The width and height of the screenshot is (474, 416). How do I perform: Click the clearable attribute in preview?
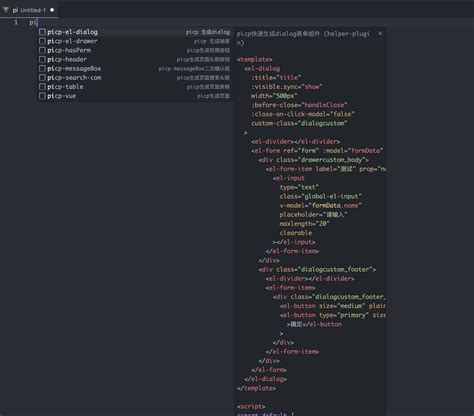[296, 233]
